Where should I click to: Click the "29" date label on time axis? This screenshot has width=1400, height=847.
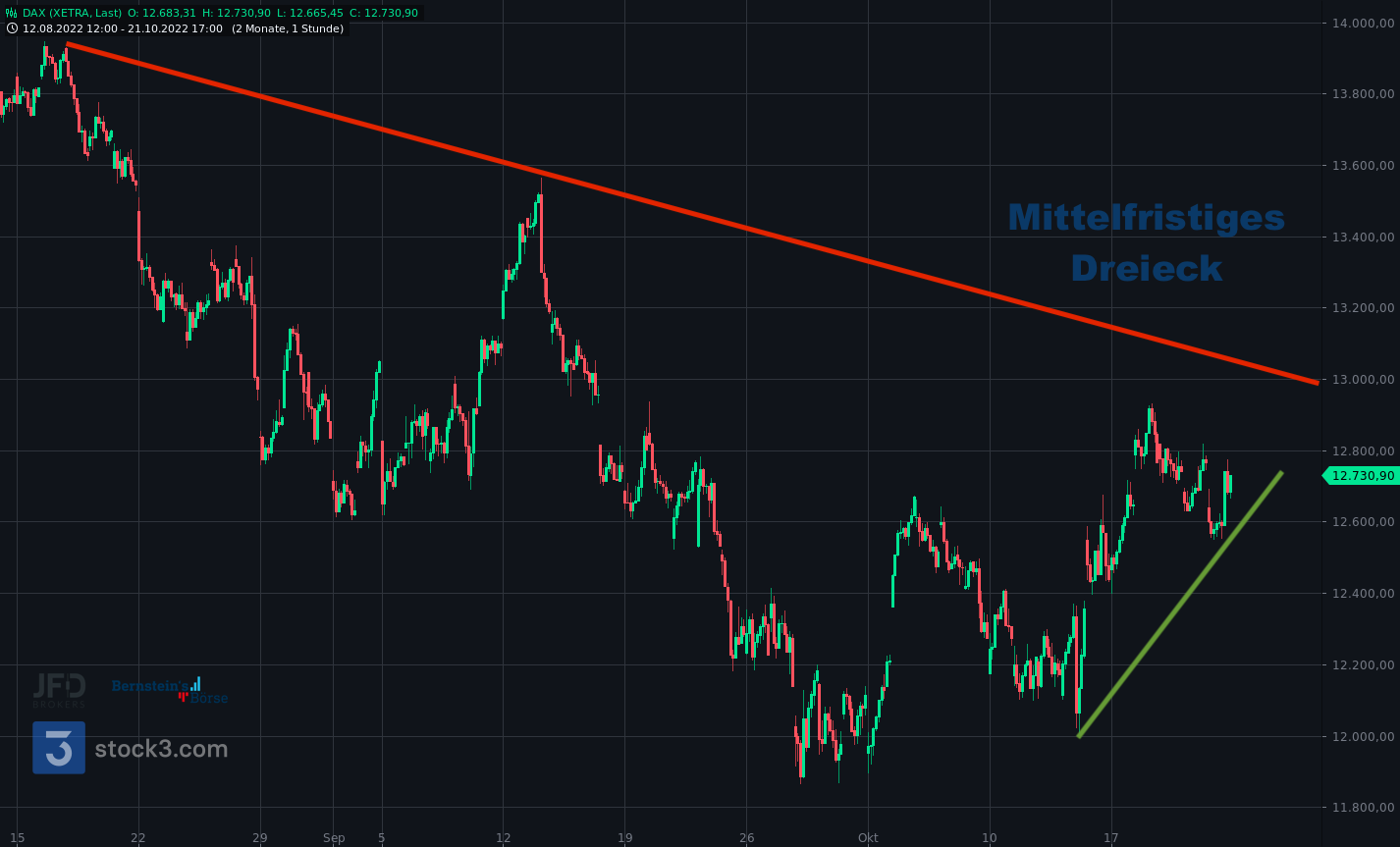click(x=260, y=838)
